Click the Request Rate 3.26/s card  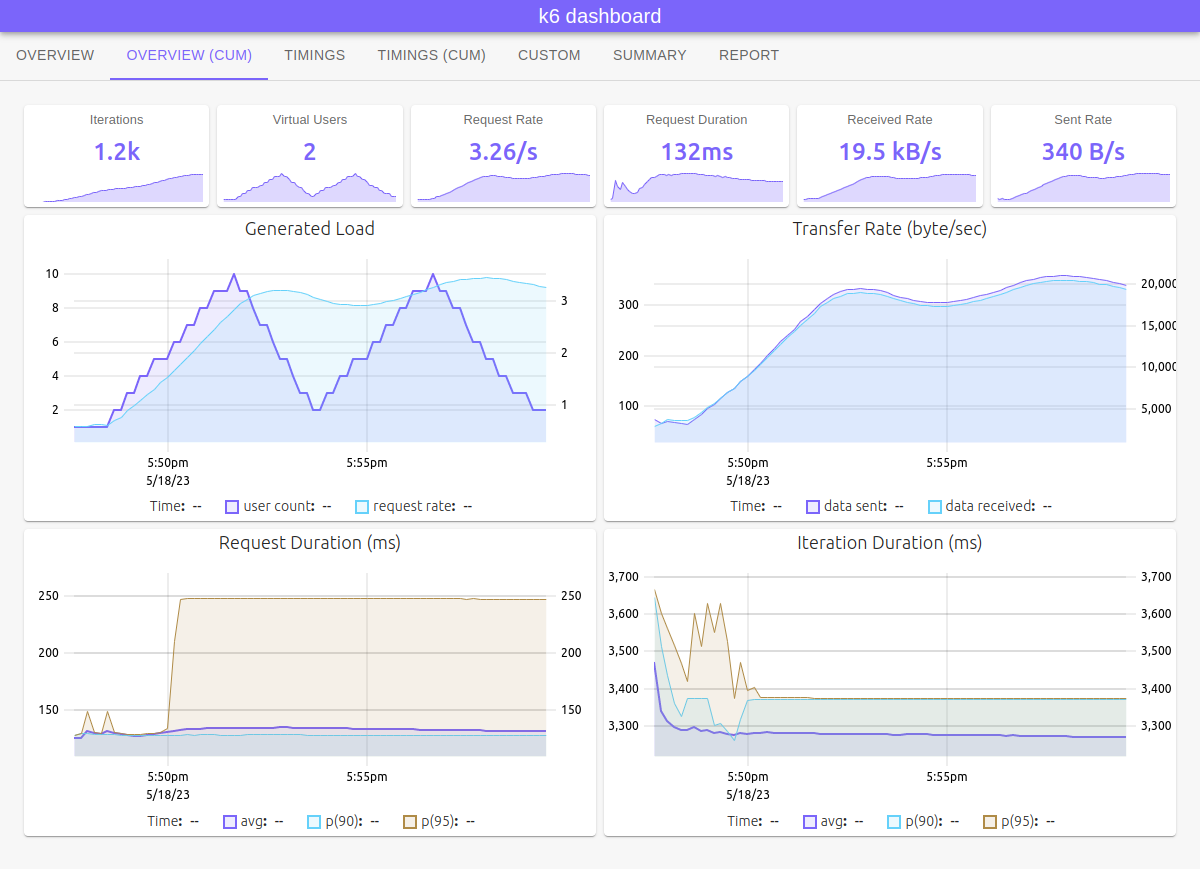click(503, 156)
